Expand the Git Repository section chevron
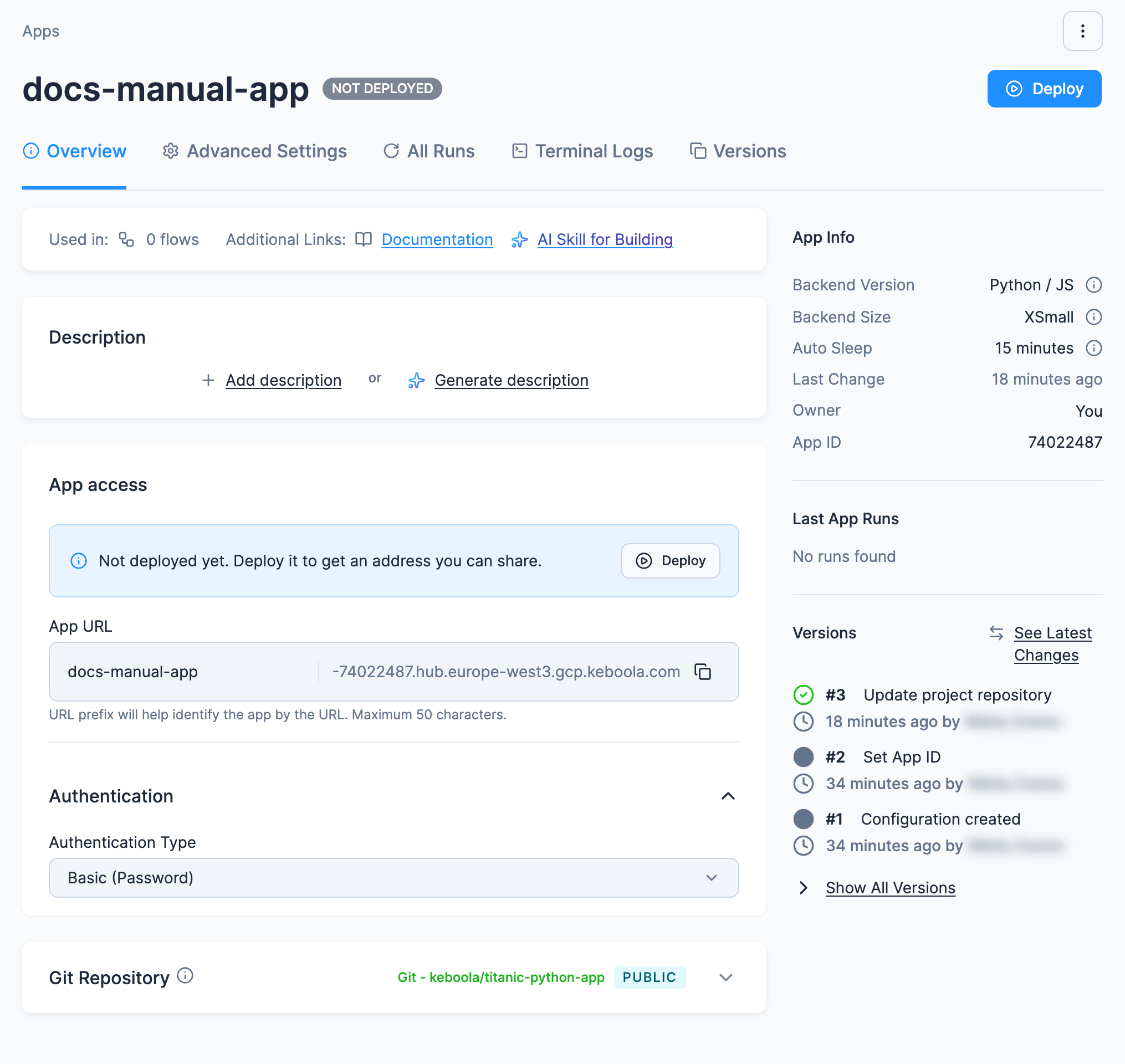The height and width of the screenshot is (1064, 1125). click(726, 977)
